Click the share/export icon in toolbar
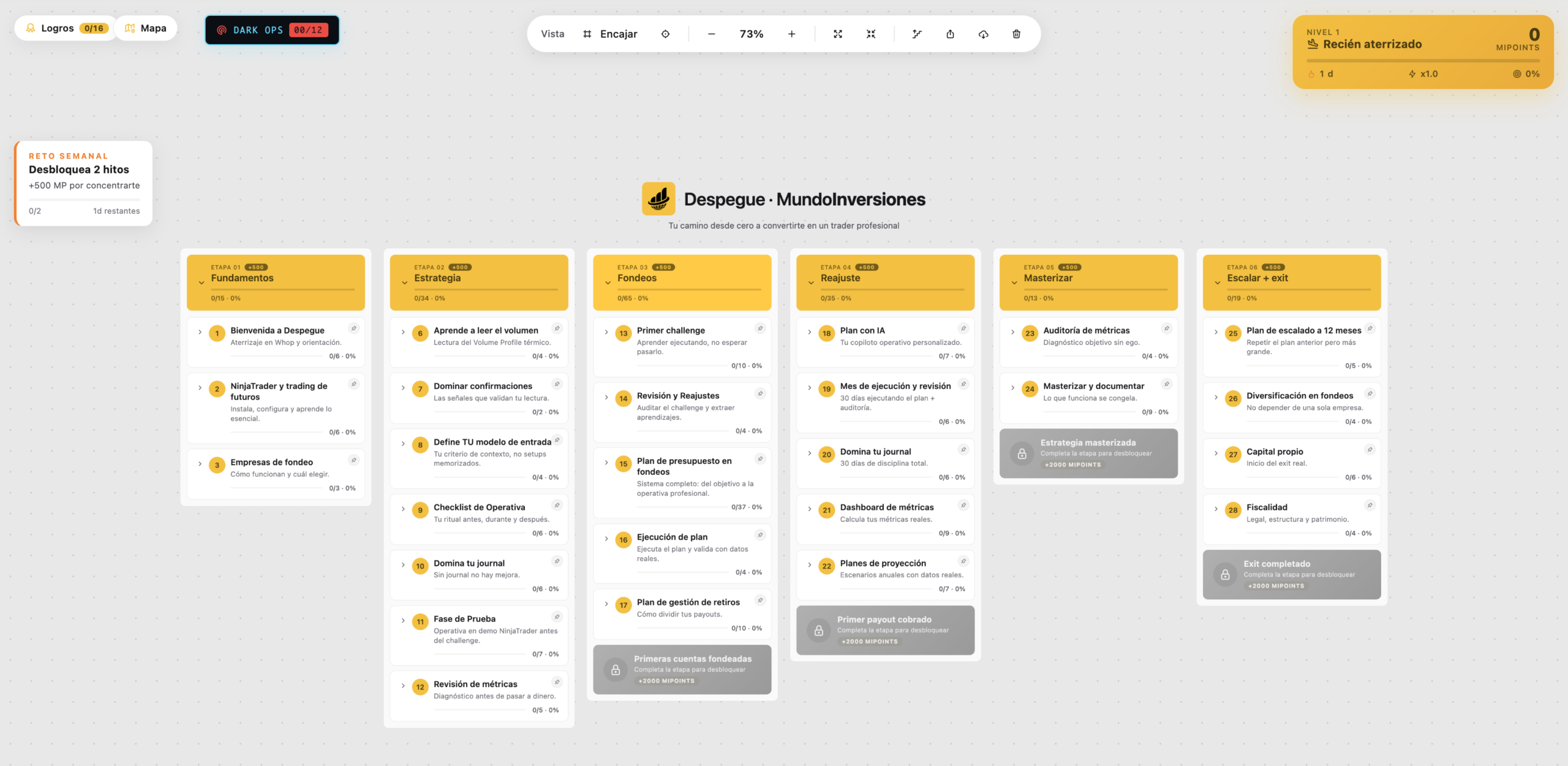The width and height of the screenshot is (1568, 766). pos(950,34)
